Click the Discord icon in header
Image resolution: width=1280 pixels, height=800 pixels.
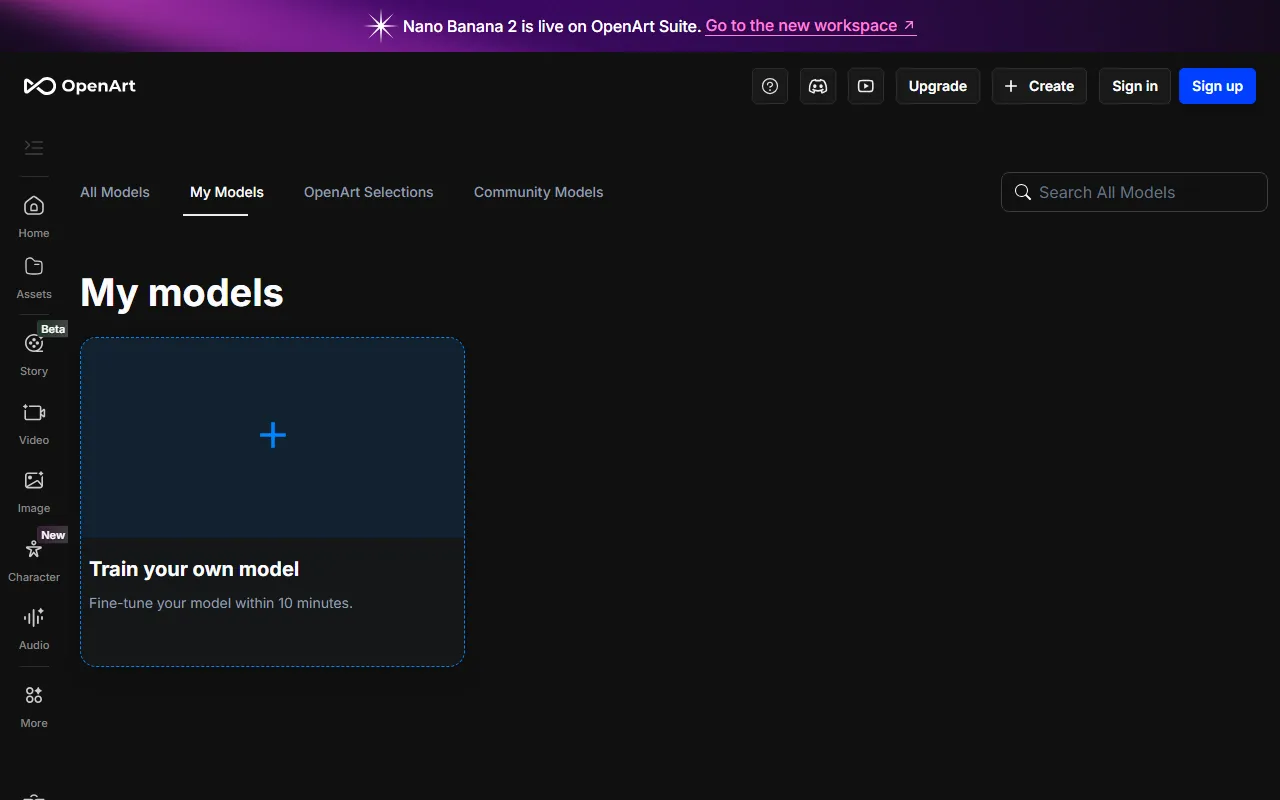818,86
